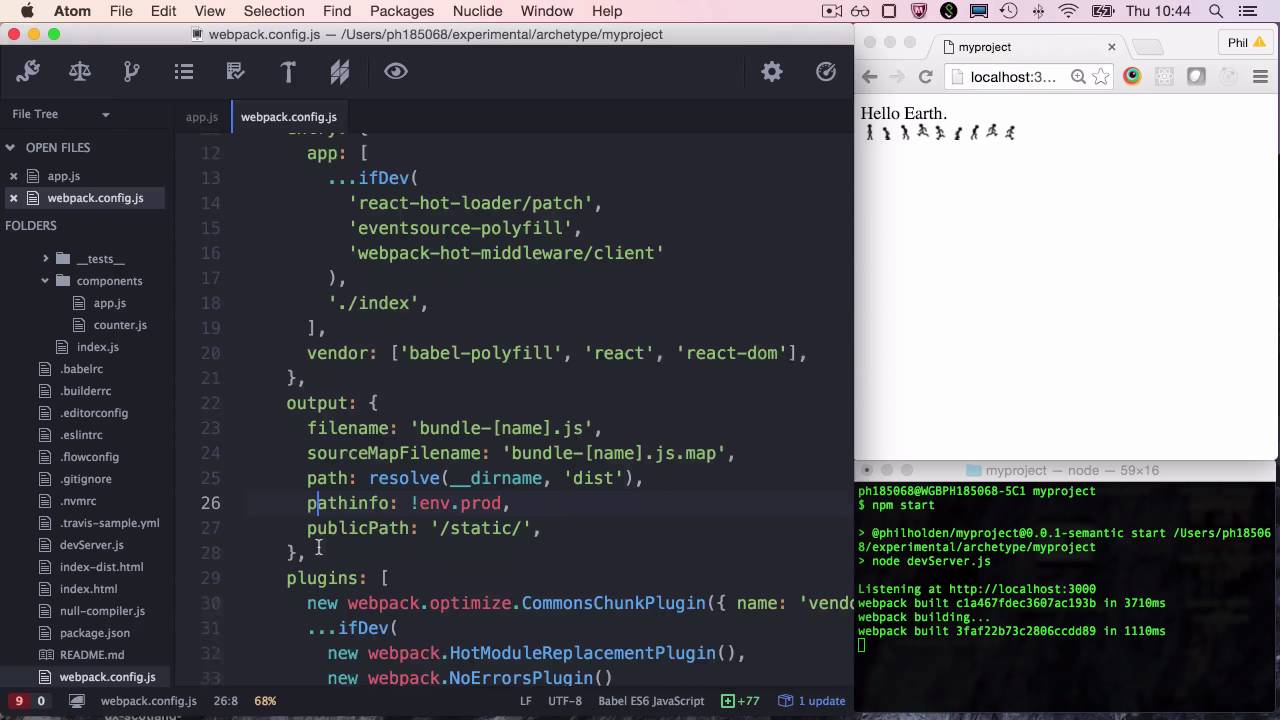Open Chrome hamburger menu
The width and height of the screenshot is (1280, 720).
[x=1260, y=77]
